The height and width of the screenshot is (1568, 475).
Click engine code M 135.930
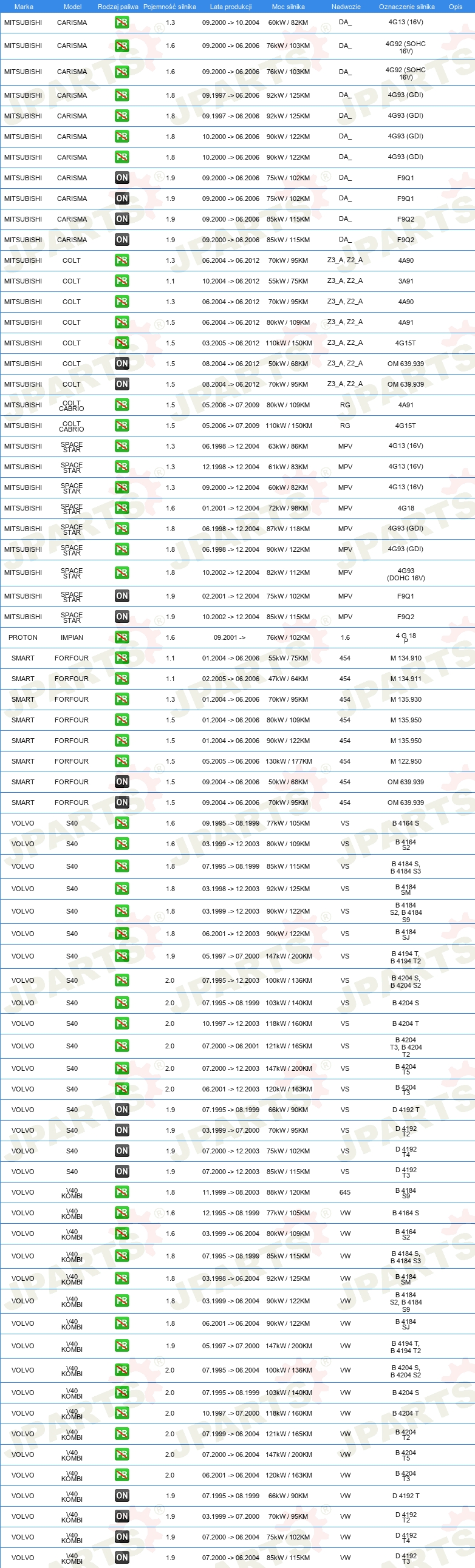click(406, 699)
